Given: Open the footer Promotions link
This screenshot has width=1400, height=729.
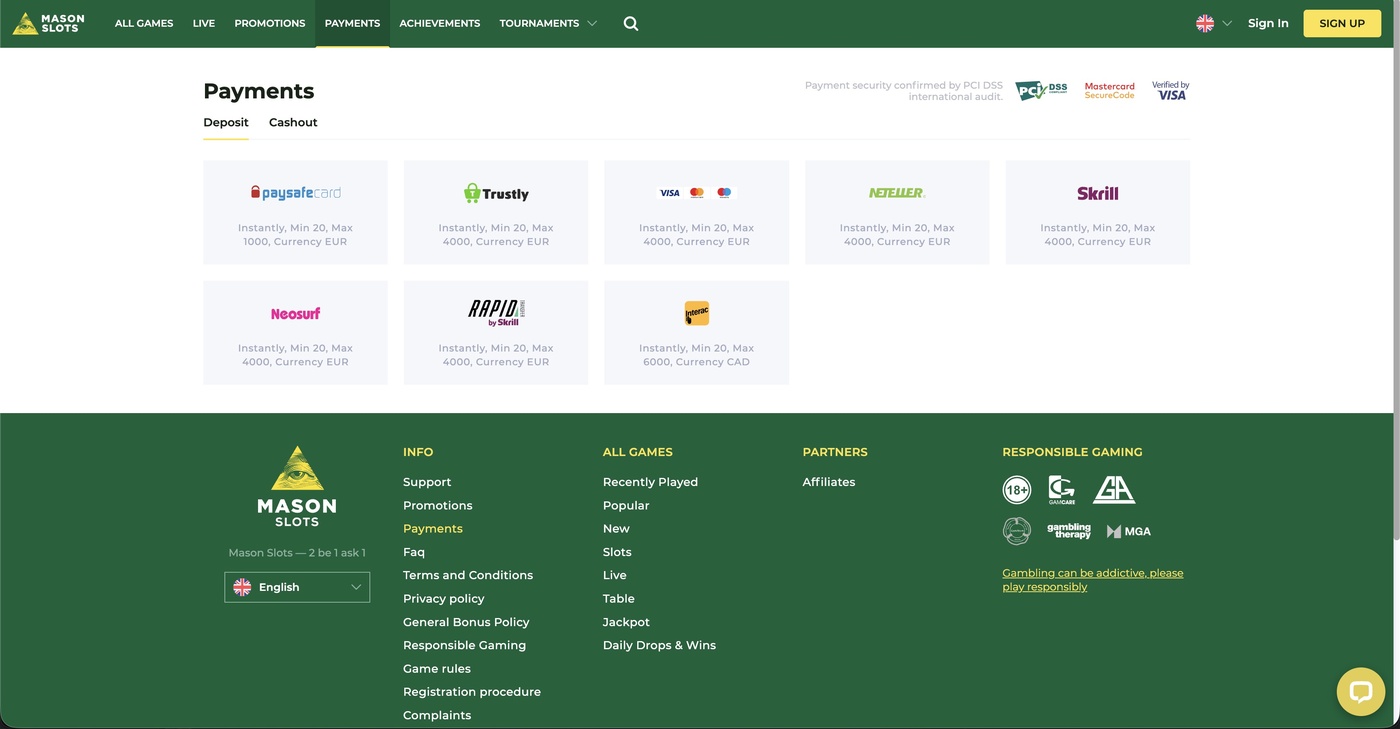Looking at the screenshot, I should point(438,506).
